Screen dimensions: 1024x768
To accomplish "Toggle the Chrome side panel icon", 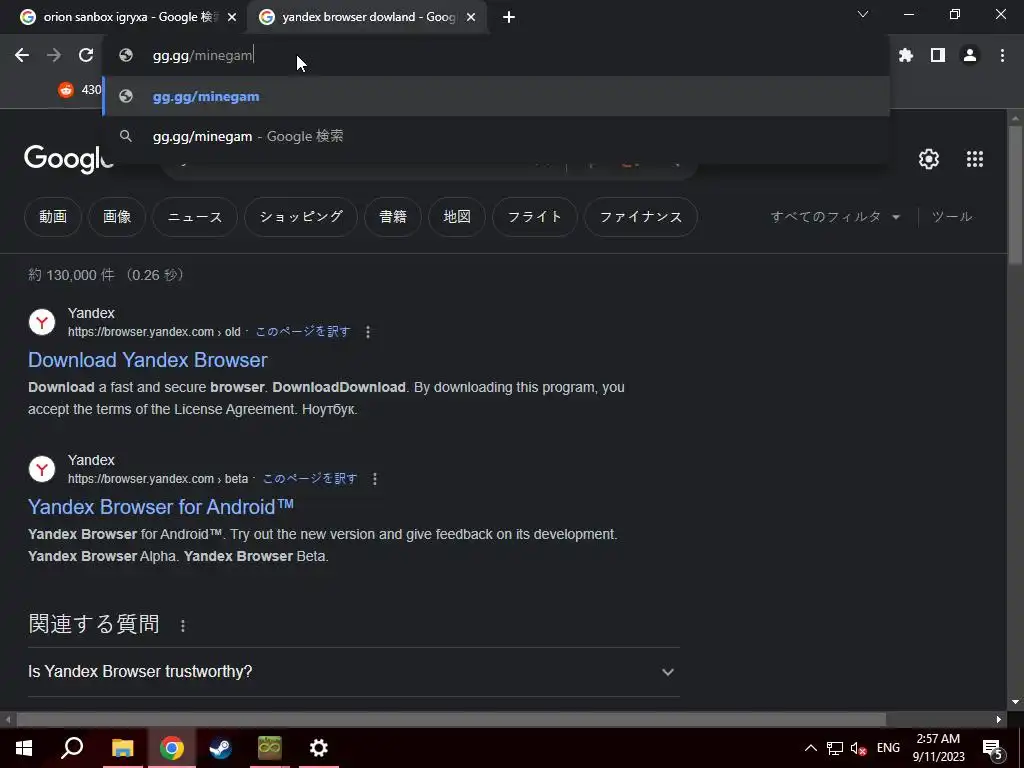I will (x=938, y=56).
